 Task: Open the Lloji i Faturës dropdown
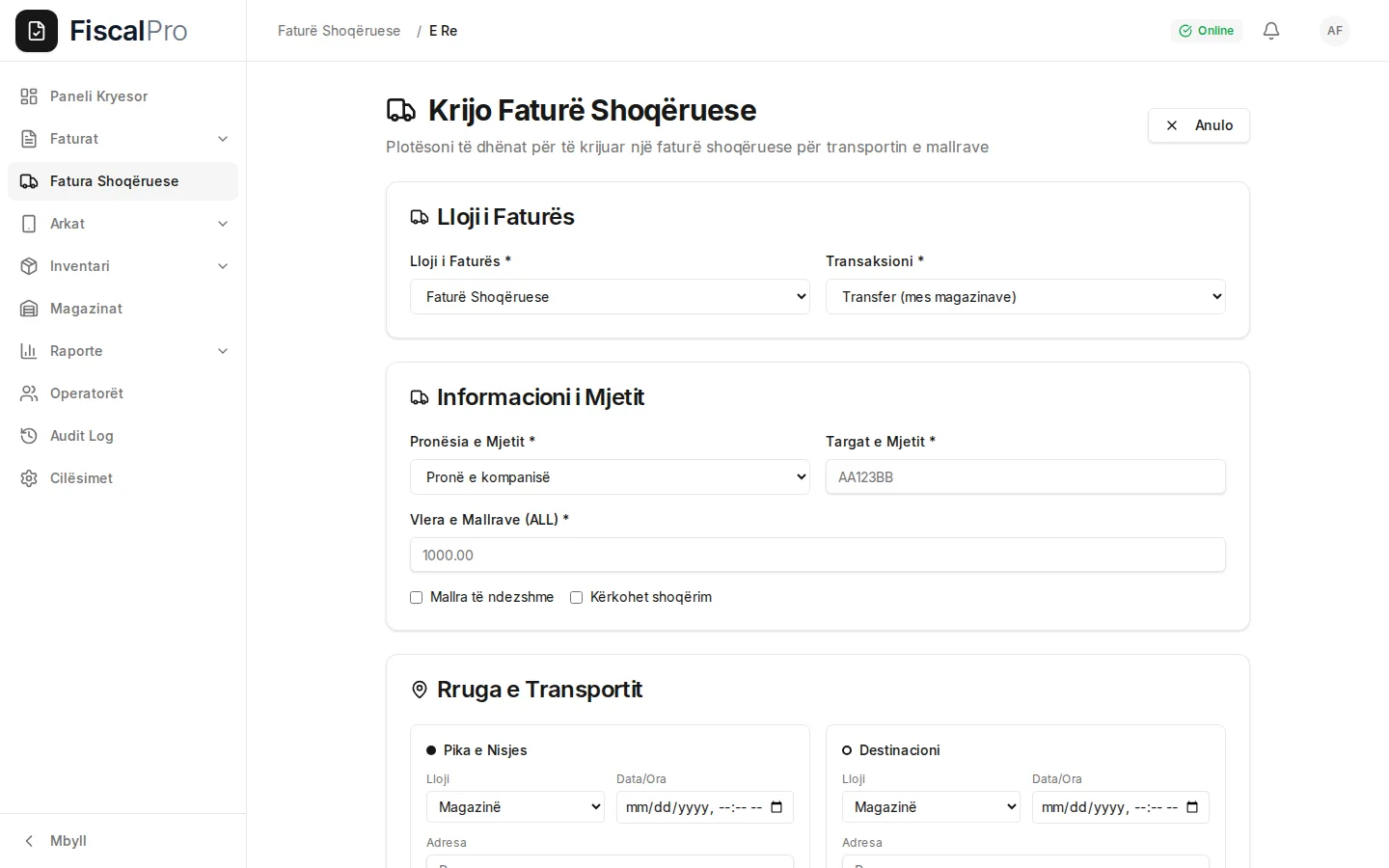coord(610,297)
